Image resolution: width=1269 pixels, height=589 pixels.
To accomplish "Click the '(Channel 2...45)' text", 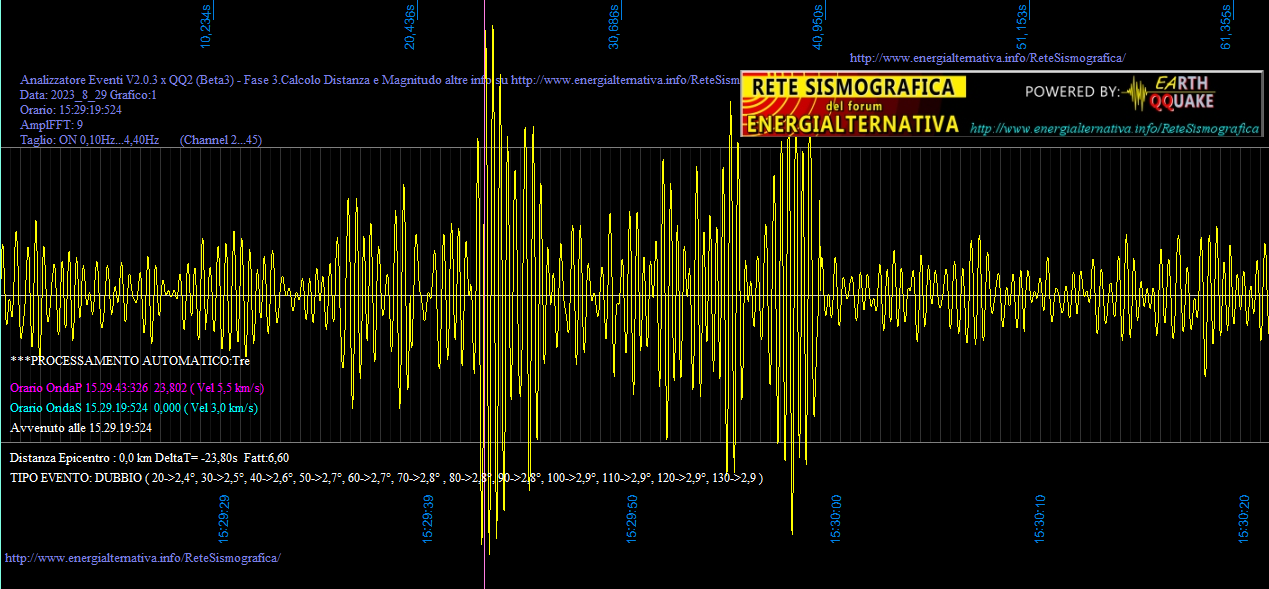I will [221, 140].
